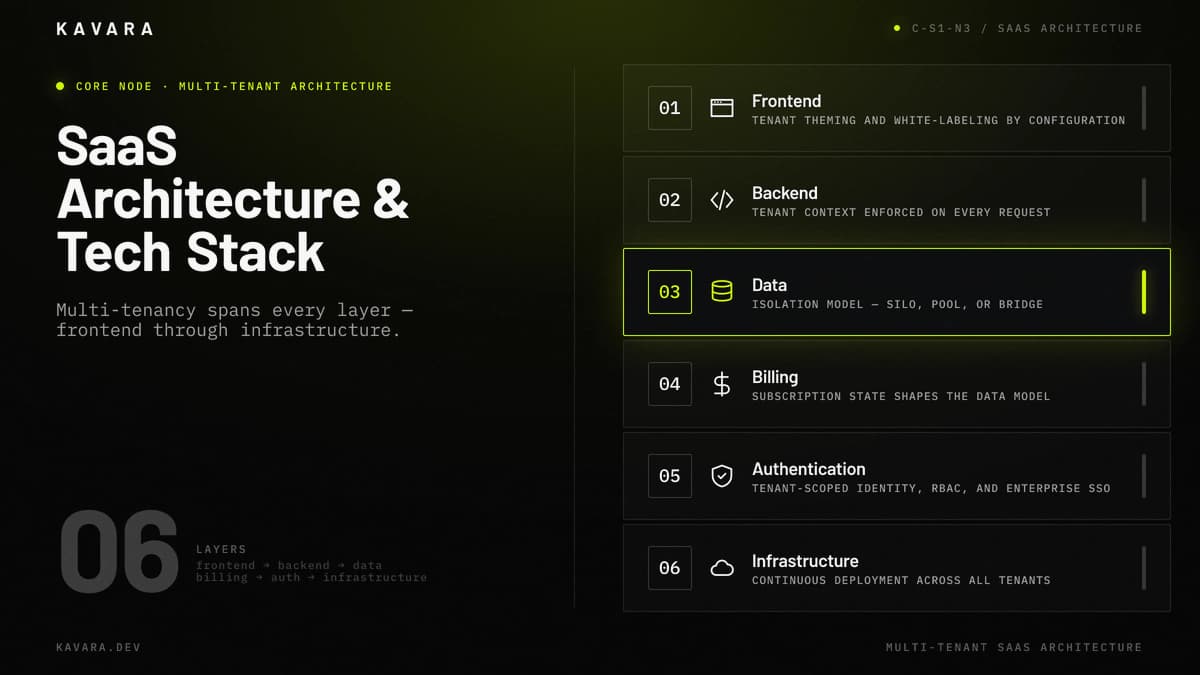The width and height of the screenshot is (1200, 675).
Task: Select the 05 number badge
Action: point(670,476)
